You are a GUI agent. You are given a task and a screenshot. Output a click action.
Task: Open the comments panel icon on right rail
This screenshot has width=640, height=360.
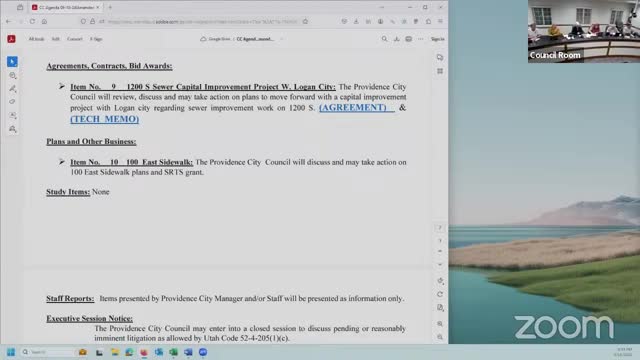(x=440, y=58)
